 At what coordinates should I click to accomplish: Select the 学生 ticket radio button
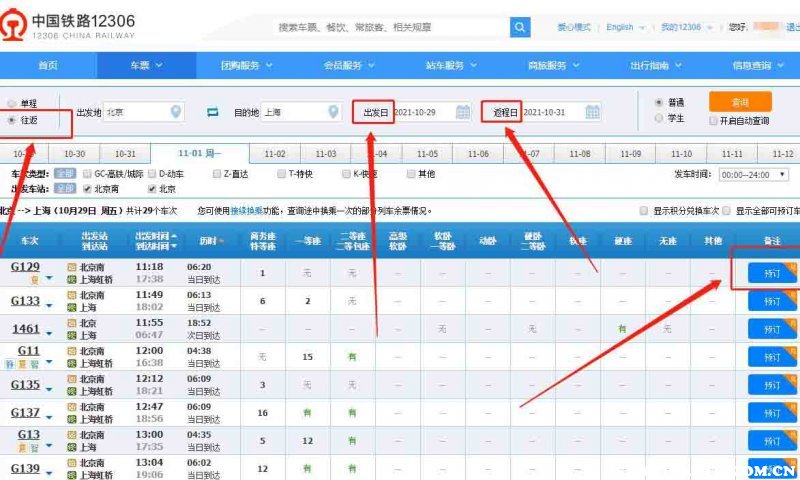[658, 118]
